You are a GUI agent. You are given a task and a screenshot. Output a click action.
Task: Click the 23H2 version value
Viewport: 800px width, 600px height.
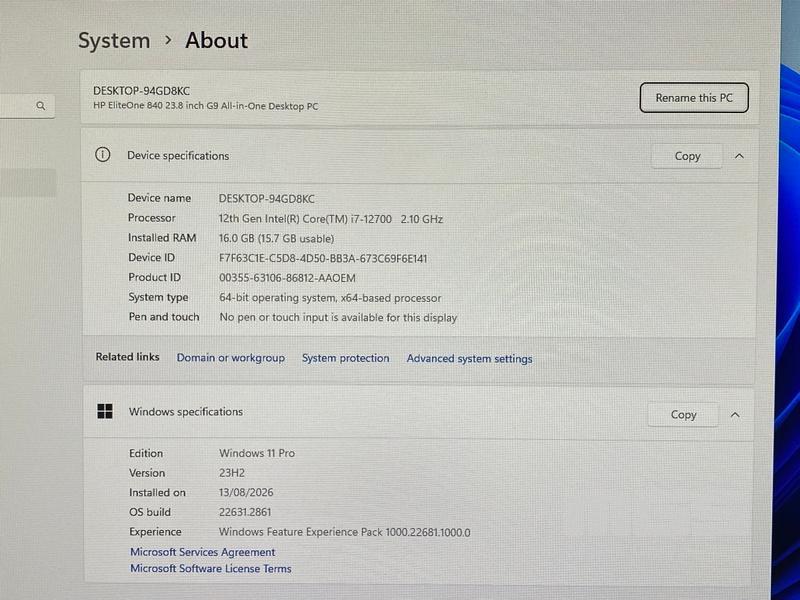(x=232, y=473)
